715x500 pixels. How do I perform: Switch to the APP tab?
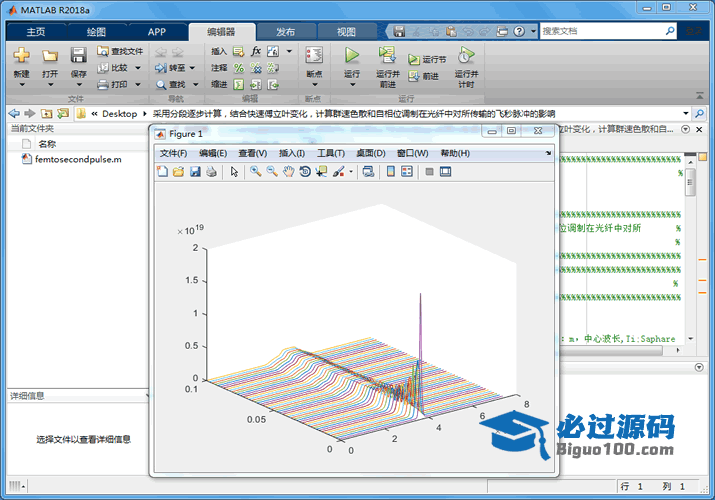(156, 32)
